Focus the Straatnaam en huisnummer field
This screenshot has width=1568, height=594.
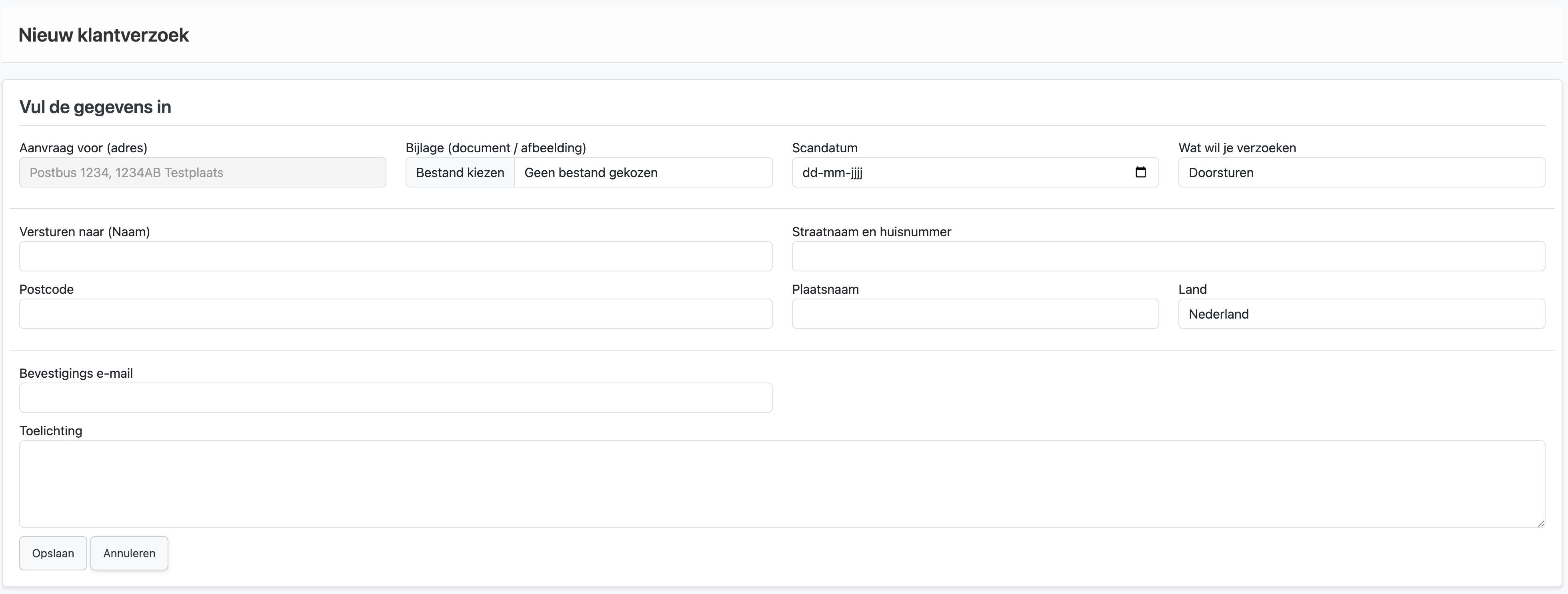click(x=1168, y=256)
